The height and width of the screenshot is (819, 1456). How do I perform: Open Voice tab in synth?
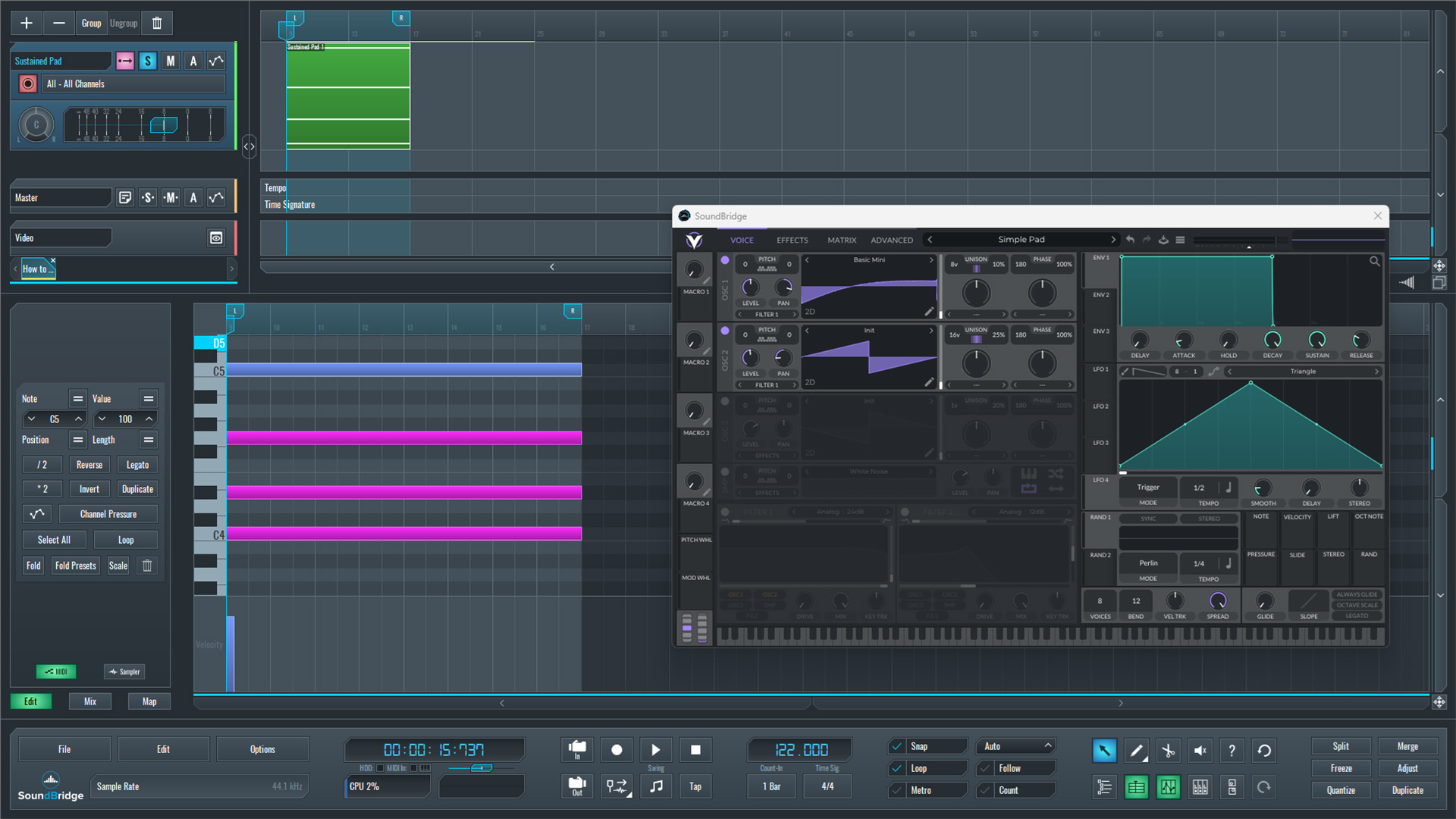(742, 240)
